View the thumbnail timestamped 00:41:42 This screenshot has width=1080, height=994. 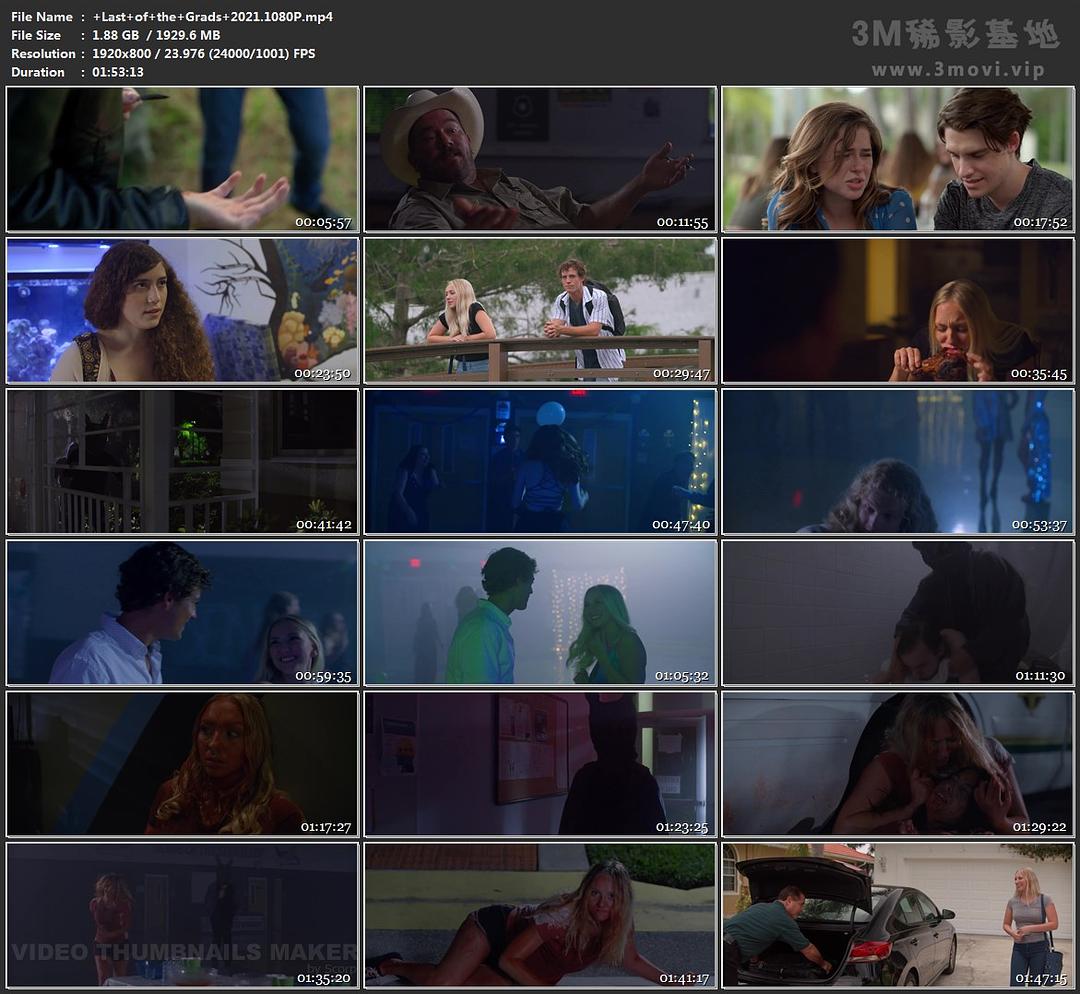point(183,462)
